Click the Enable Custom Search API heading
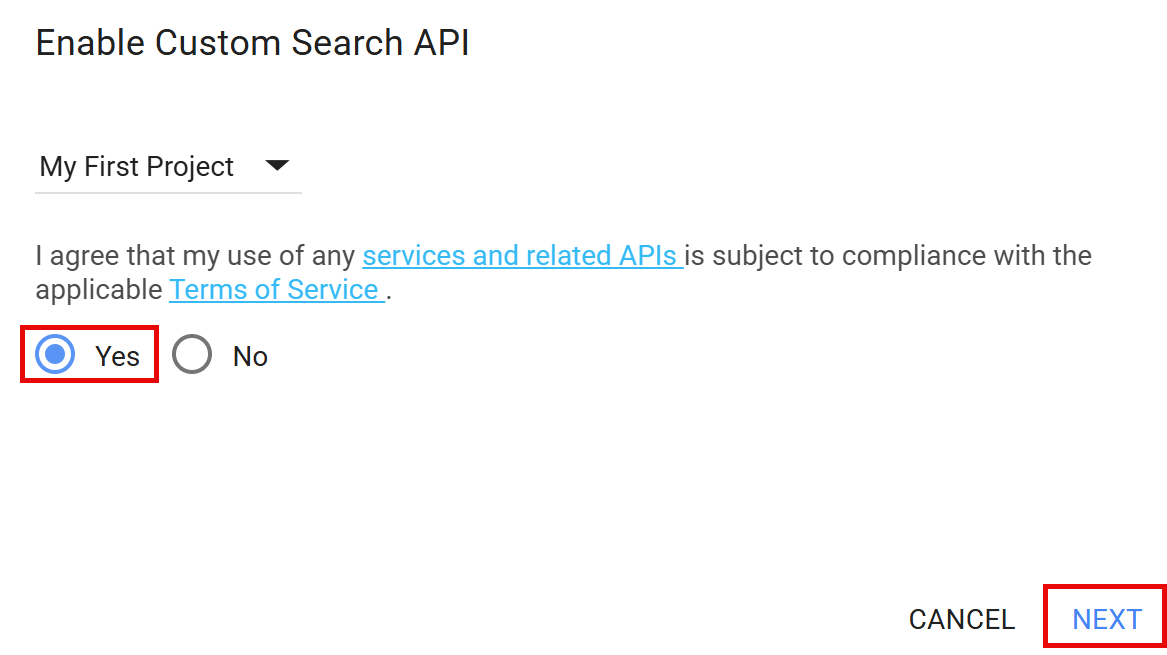This screenshot has width=1167, height=655. (252, 43)
